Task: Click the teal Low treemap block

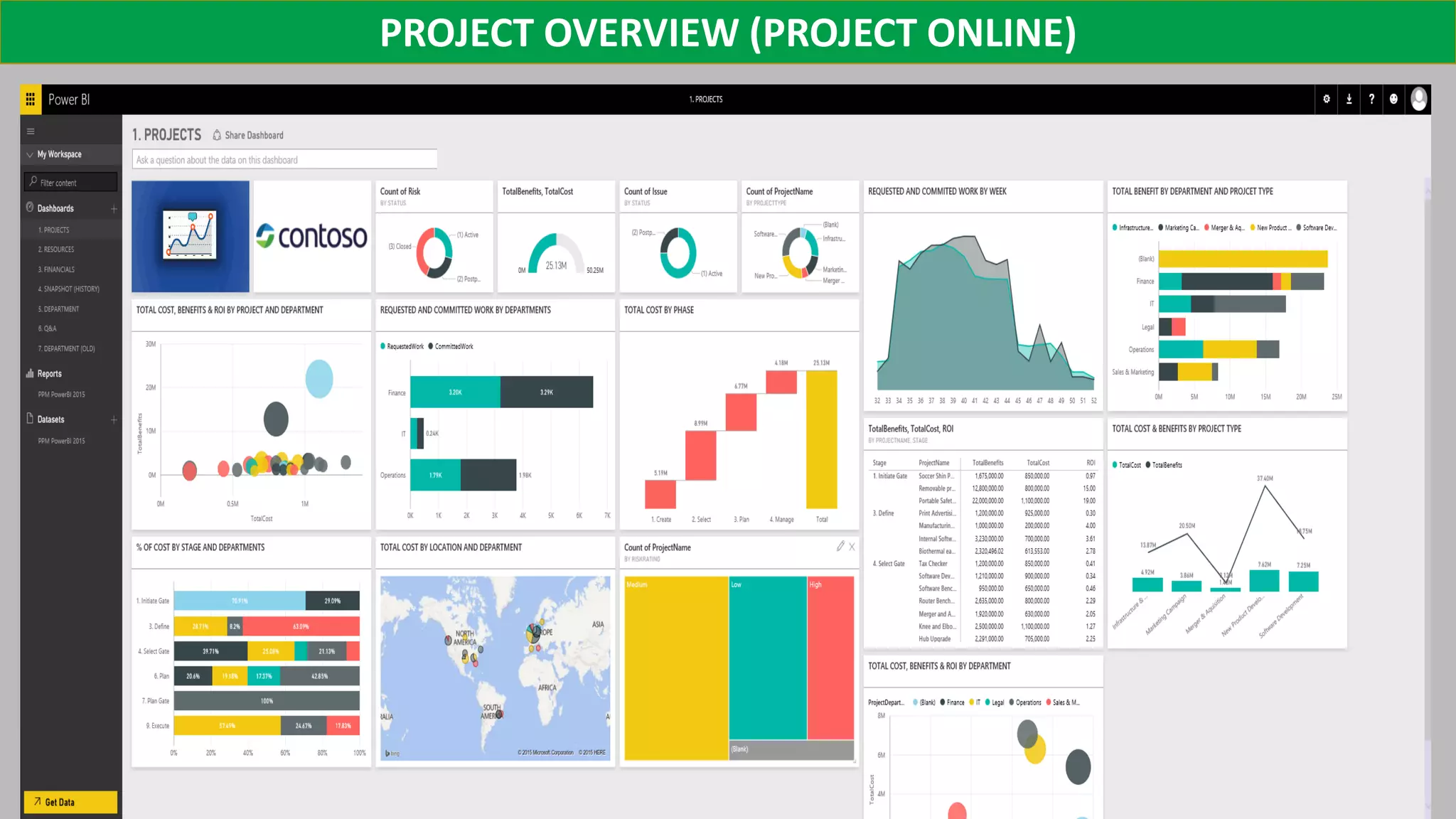Action: click(768, 658)
